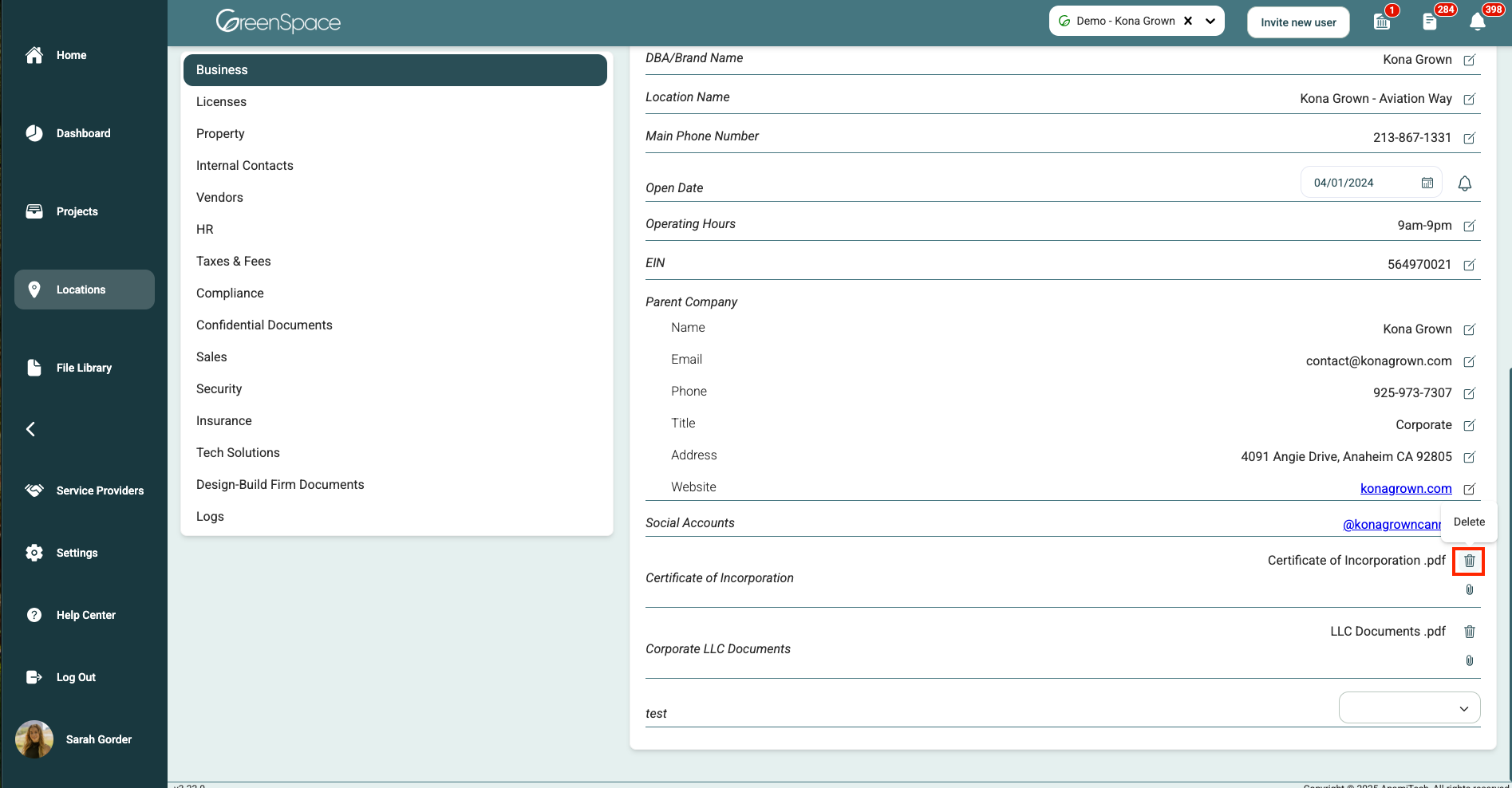Edit Parent Company Phone

(x=1470, y=393)
